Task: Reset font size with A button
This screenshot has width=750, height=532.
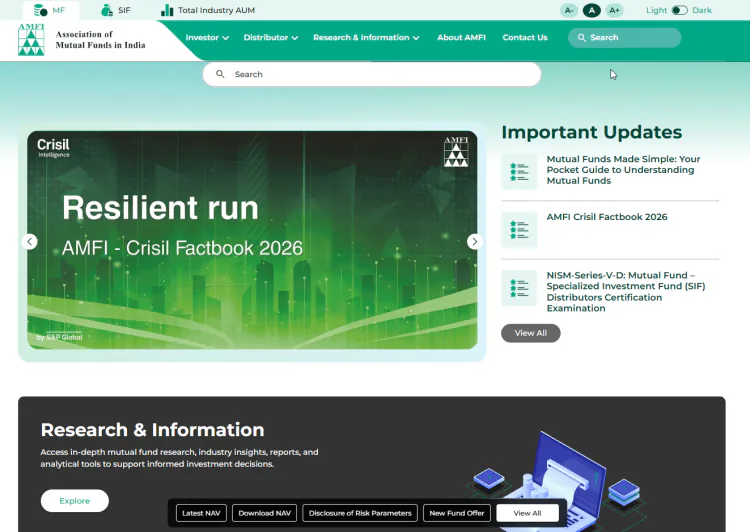Action: tap(592, 10)
